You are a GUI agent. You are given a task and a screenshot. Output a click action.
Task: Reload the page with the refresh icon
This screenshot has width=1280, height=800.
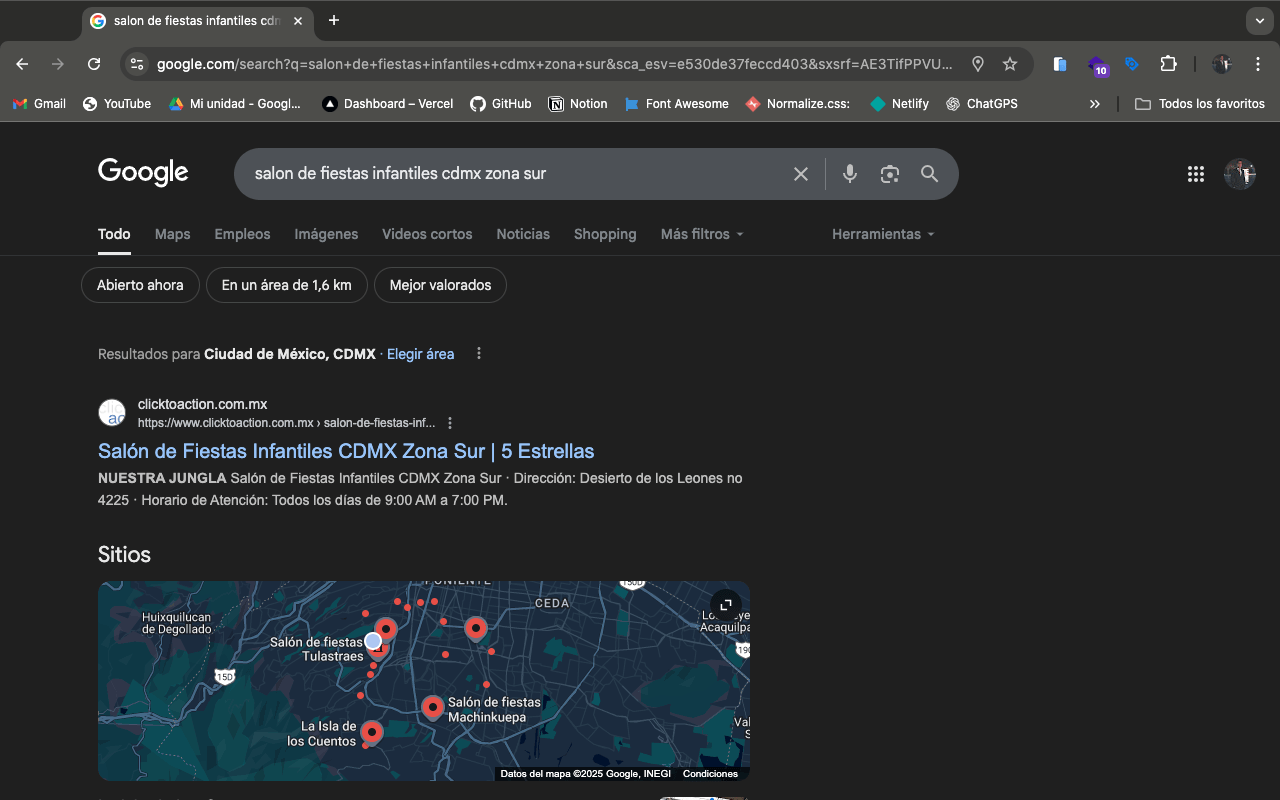(x=94, y=64)
